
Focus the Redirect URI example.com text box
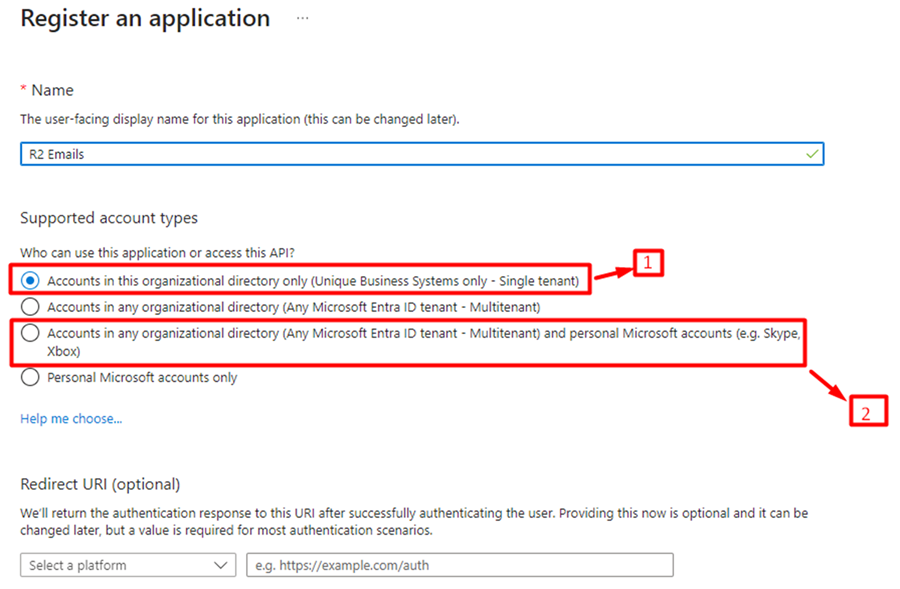pos(459,565)
